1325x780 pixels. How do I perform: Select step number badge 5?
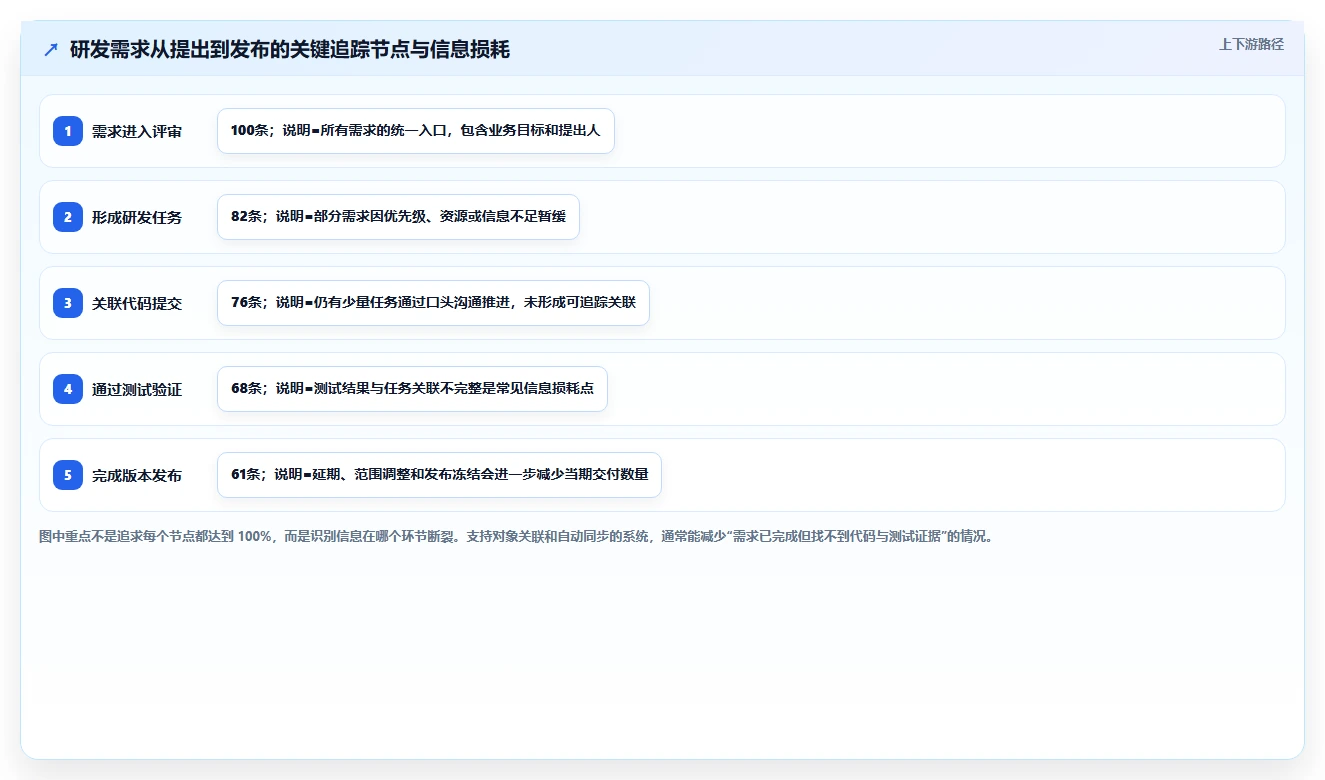pos(68,475)
